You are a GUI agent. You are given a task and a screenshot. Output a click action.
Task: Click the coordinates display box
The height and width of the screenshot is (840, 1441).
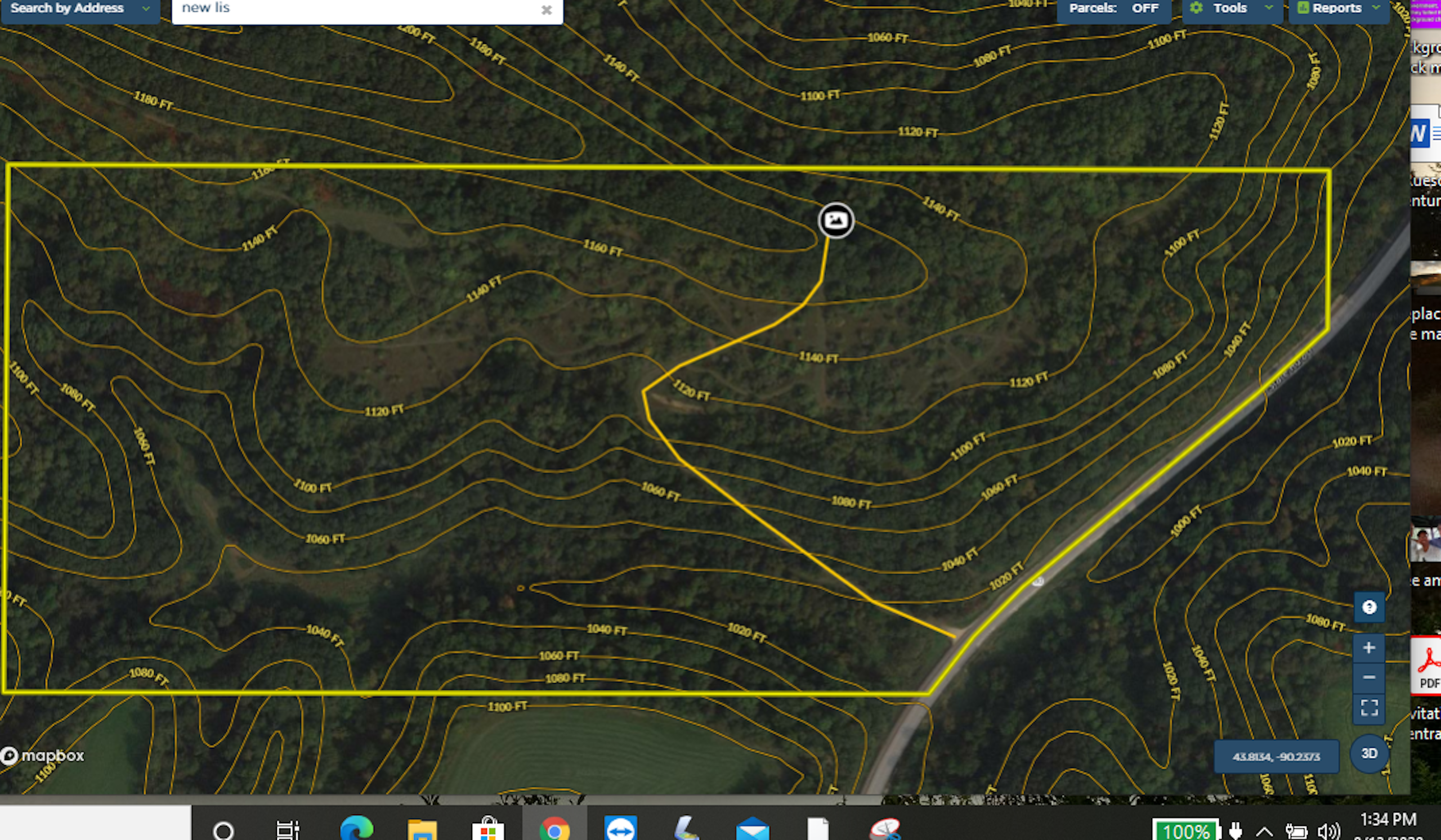[1276, 757]
